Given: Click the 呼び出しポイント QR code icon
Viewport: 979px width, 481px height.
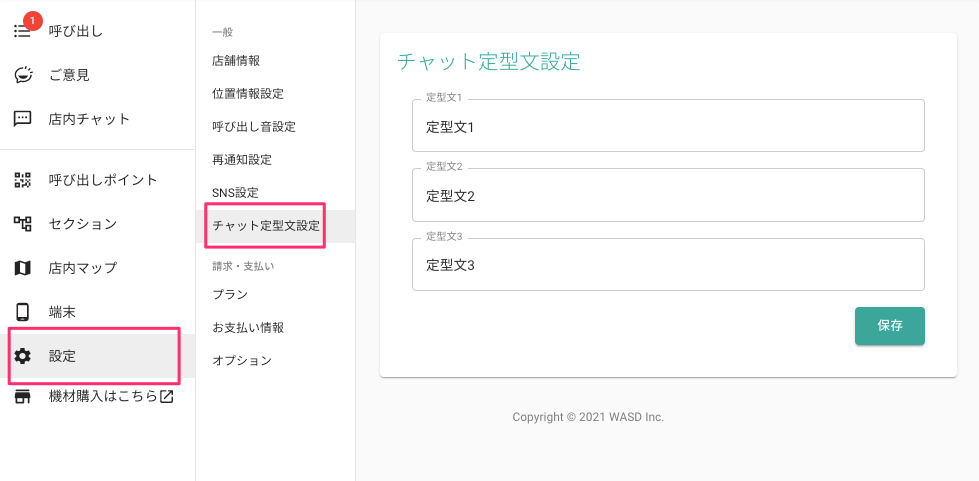Looking at the screenshot, I should (x=22, y=181).
